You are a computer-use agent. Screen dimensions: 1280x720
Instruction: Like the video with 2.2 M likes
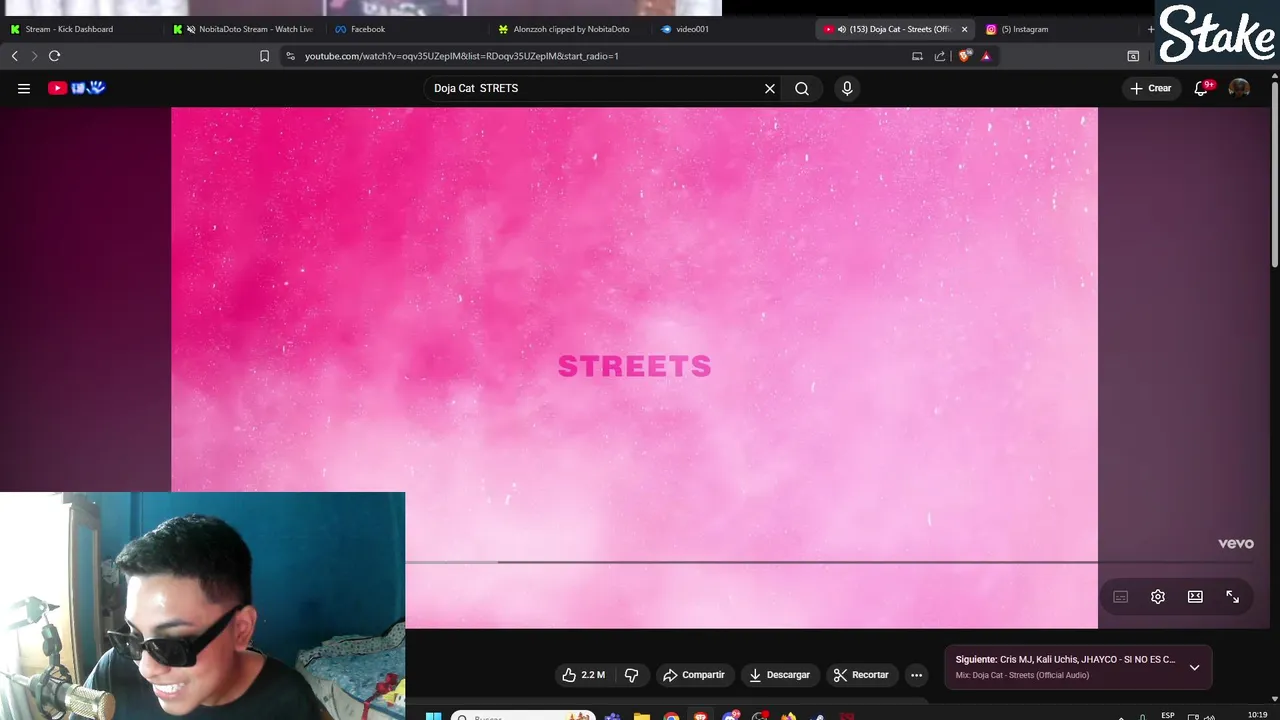tap(583, 675)
